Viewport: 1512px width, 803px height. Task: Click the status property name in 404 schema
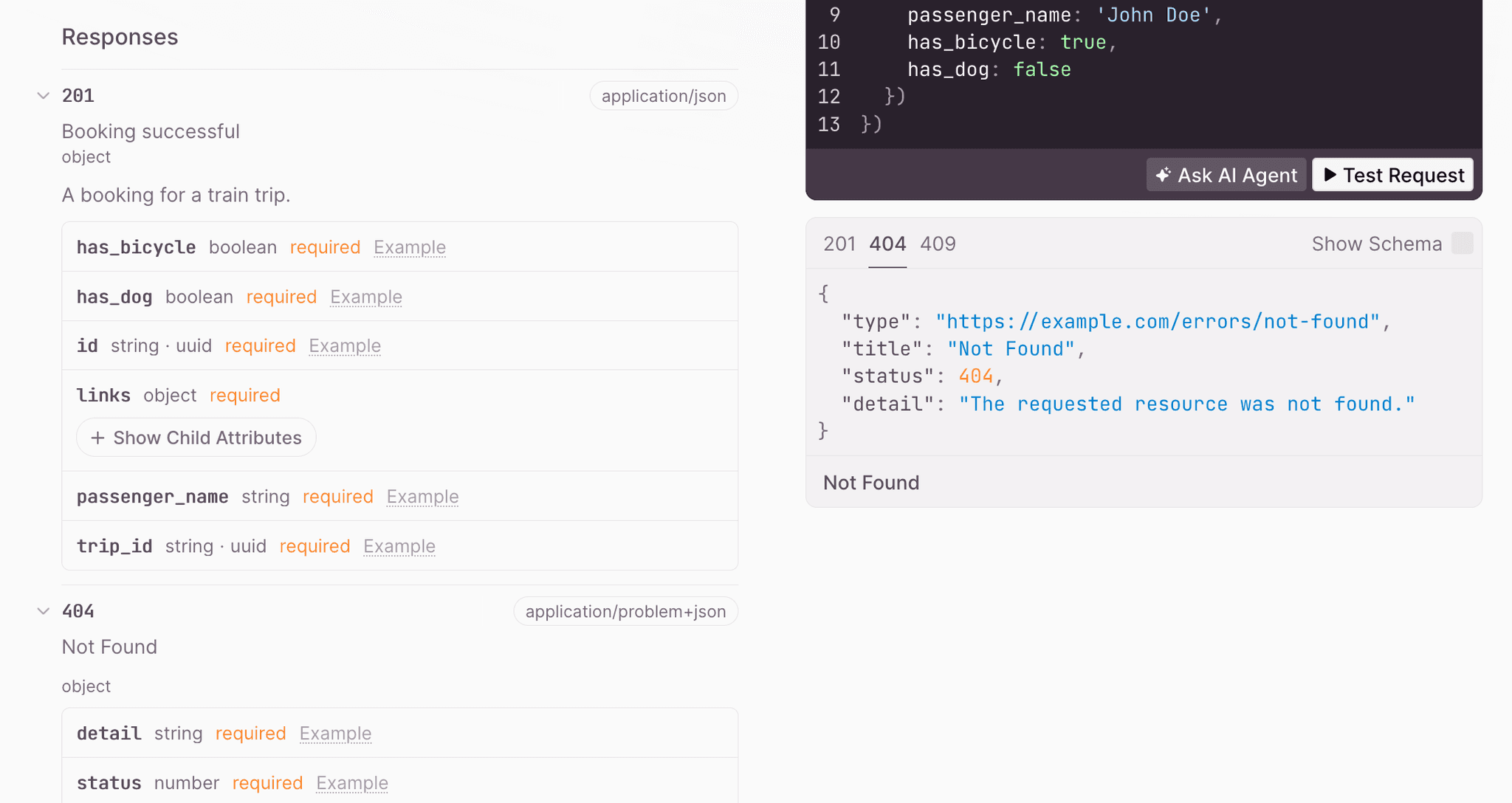[x=109, y=783]
